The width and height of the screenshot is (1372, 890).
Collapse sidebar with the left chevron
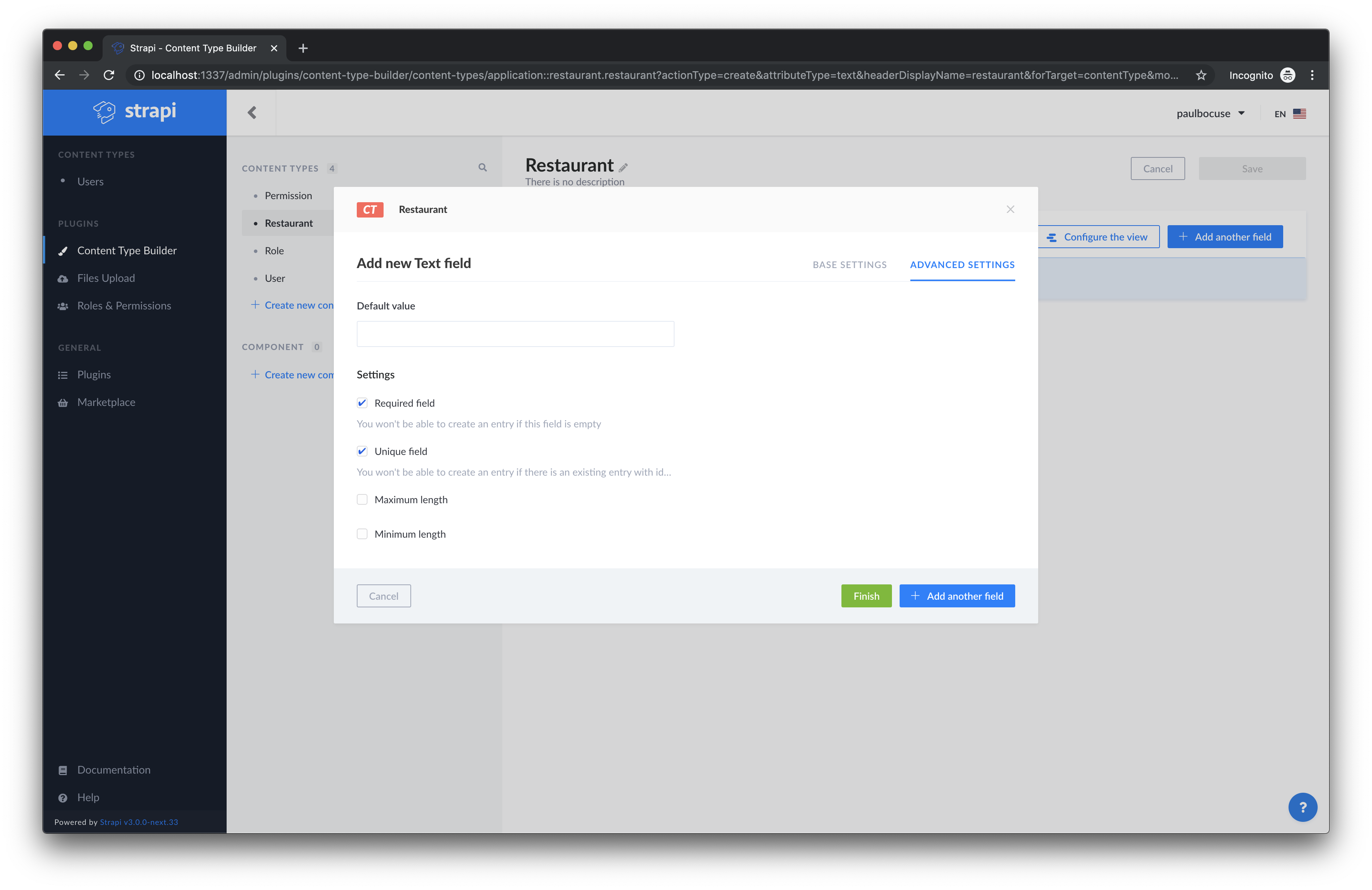click(x=252, y=113)
